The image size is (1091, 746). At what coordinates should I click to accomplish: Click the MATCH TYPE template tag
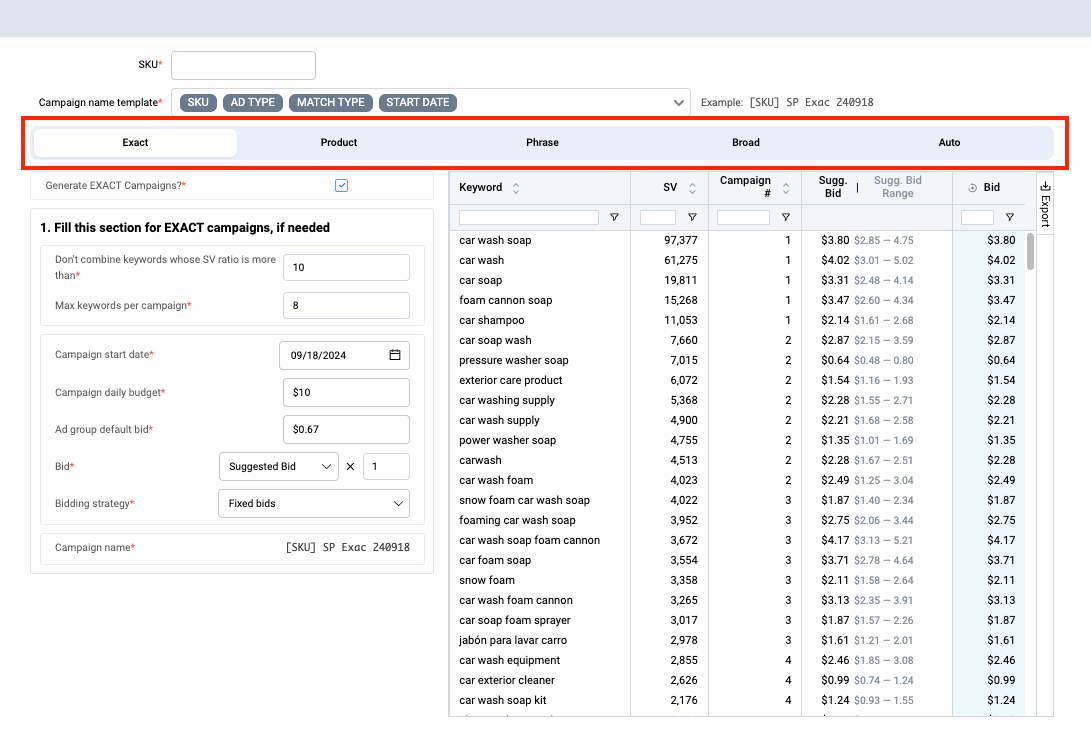(331, 102)
